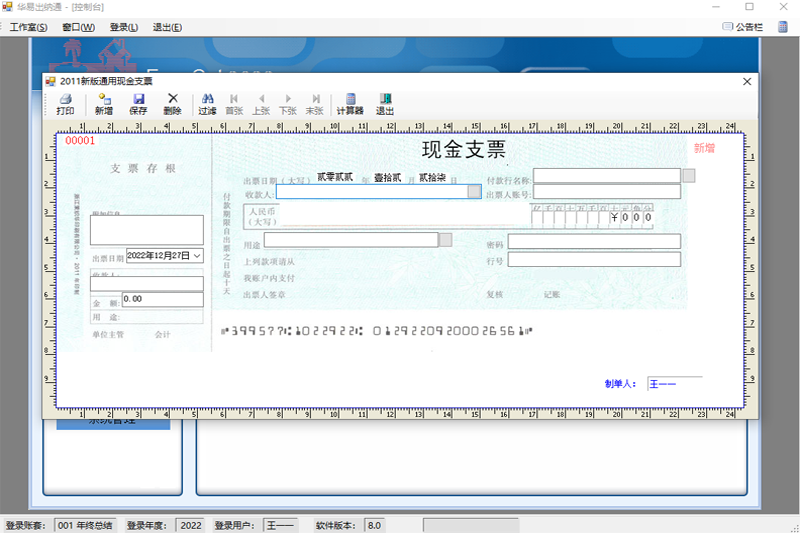This screenshot has height=533, width=800.
Task: Click calculator icon in top-right menu bar
Action: 783,27
